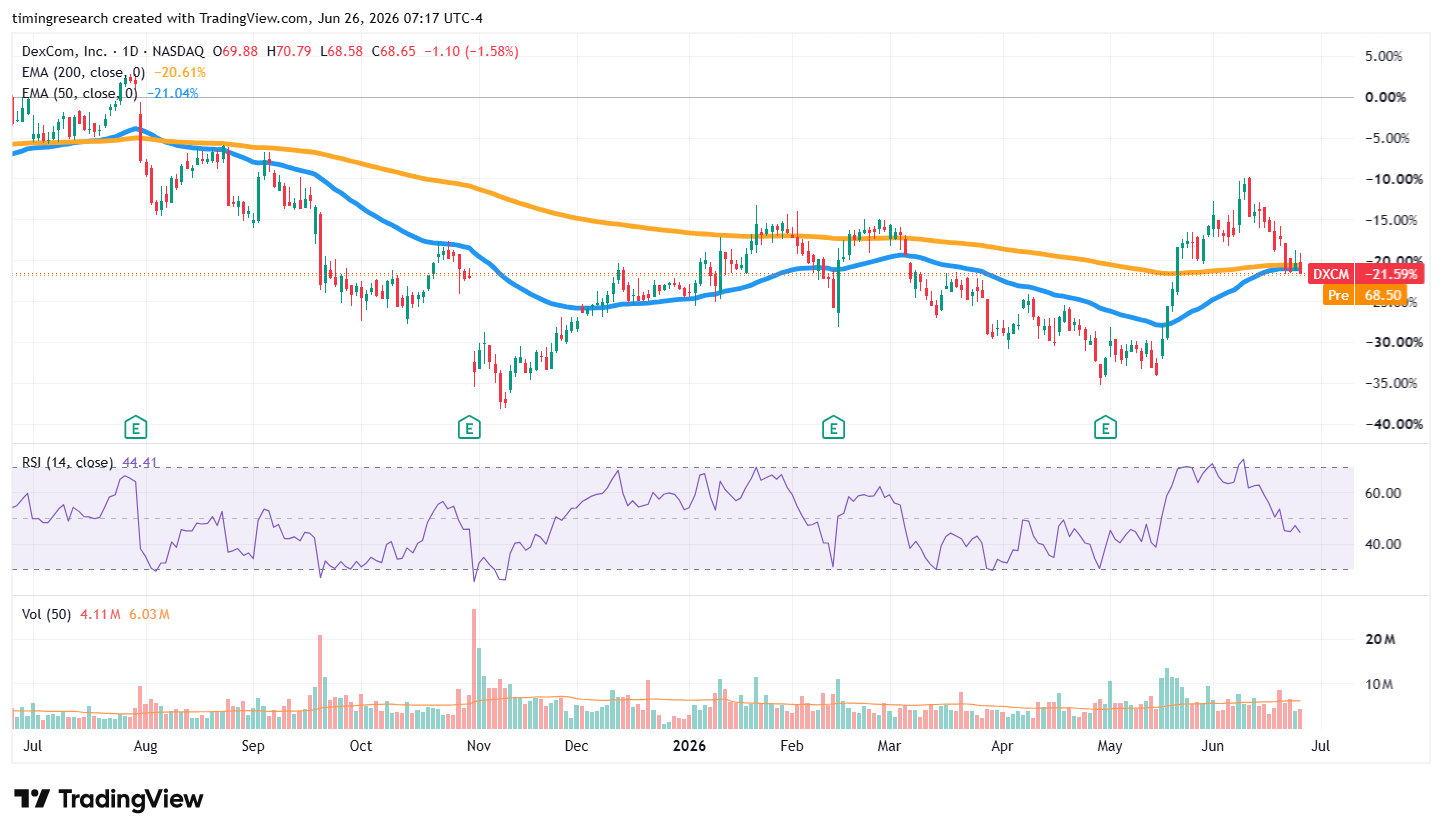Select the volume value 4.11 M
Viewport: 1442px width, 835px height.
coord(98,614)
